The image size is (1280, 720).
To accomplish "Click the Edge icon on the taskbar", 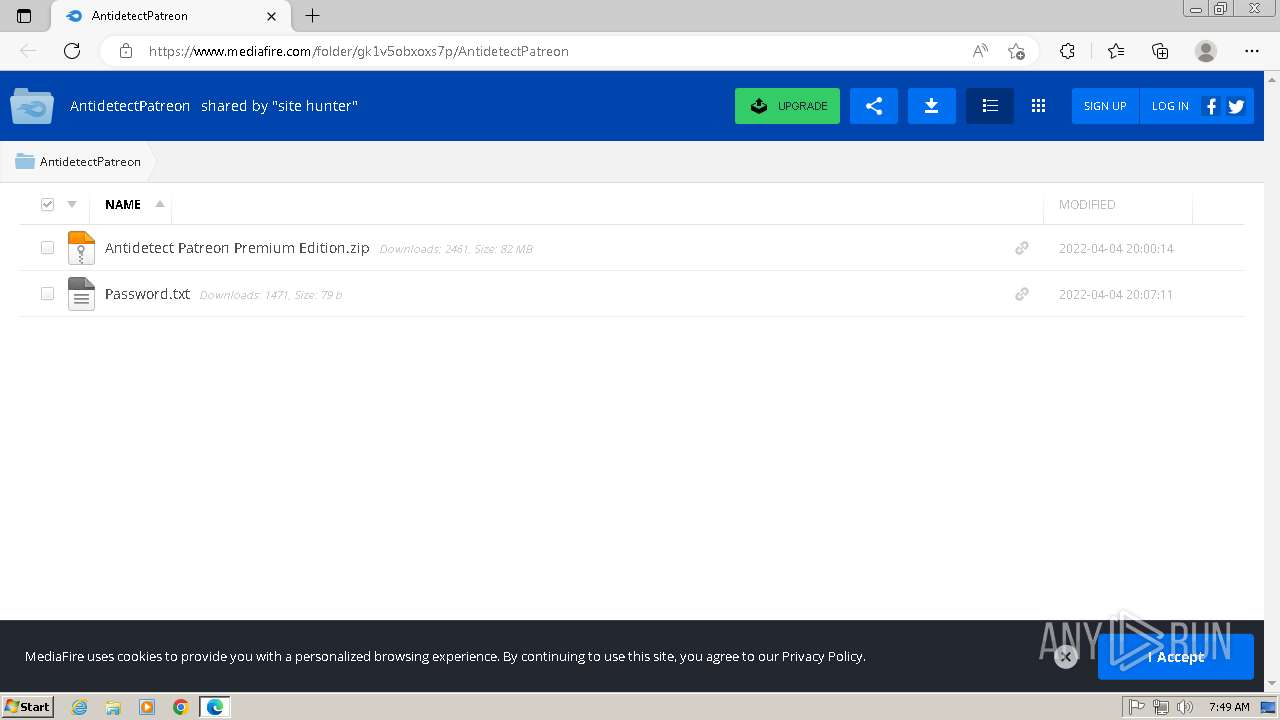I will click(x=215, y=707).
